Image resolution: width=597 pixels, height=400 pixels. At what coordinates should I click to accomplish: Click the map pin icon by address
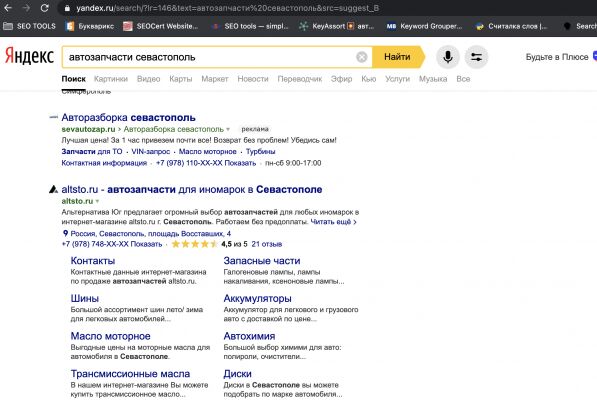[65, 233]
